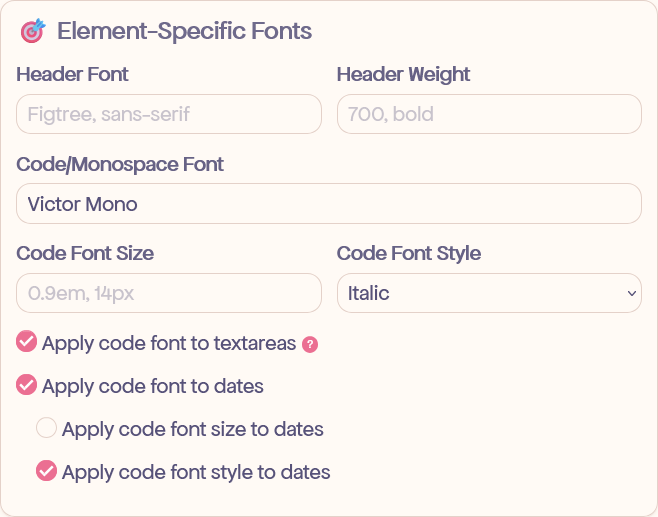This screenshot has height=517, width=658.
Task: Click the Code Font Size label
Action: coord(85,253)
